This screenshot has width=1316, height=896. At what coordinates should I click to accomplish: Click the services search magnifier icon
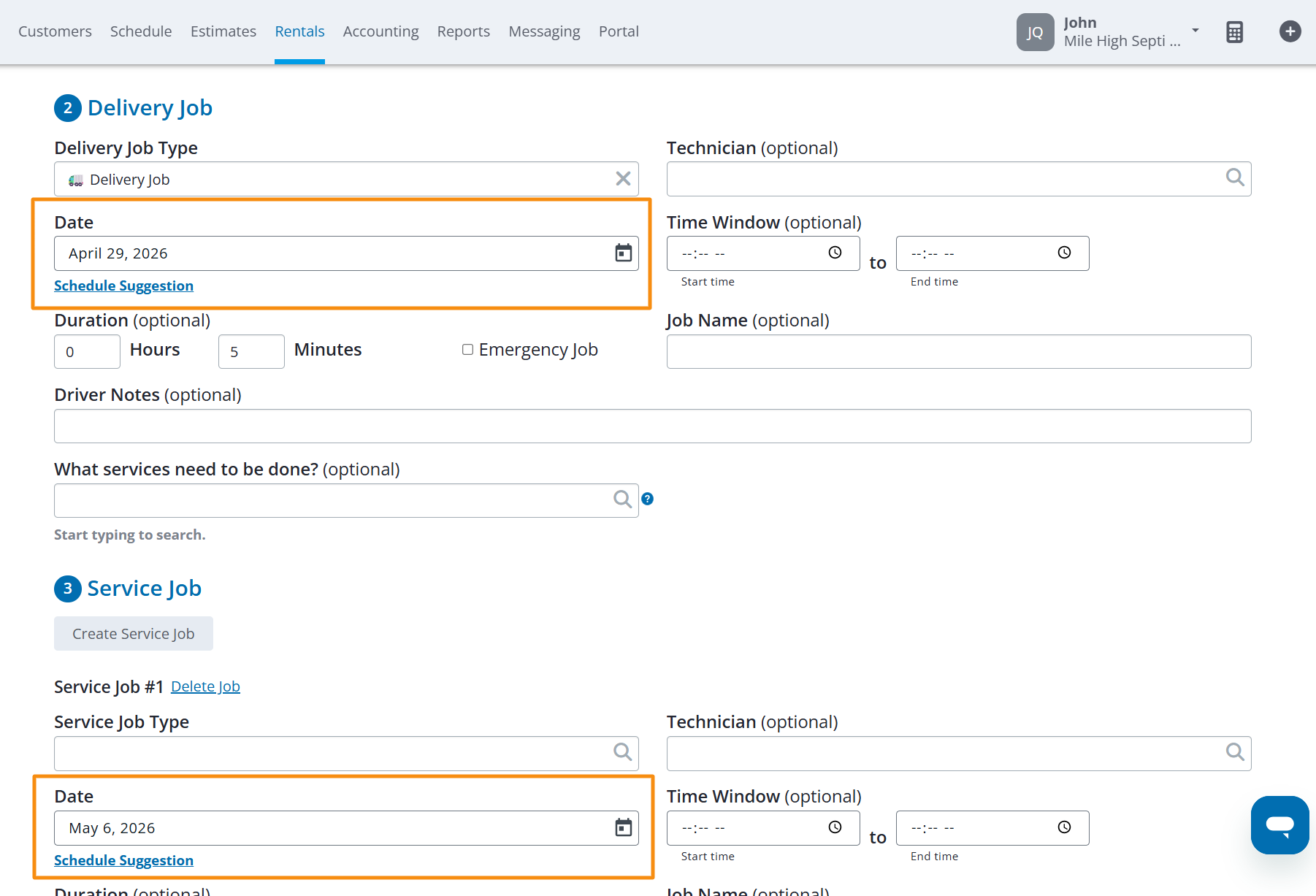tap(622, 499)
